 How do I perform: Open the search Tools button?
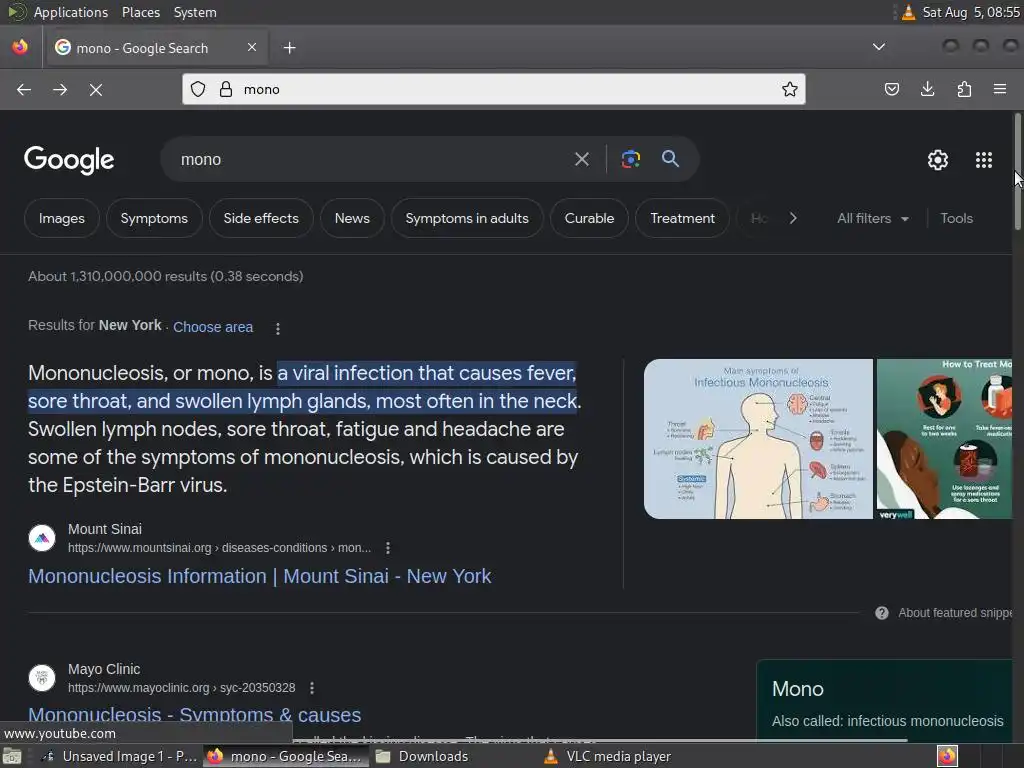click(956, 218)
